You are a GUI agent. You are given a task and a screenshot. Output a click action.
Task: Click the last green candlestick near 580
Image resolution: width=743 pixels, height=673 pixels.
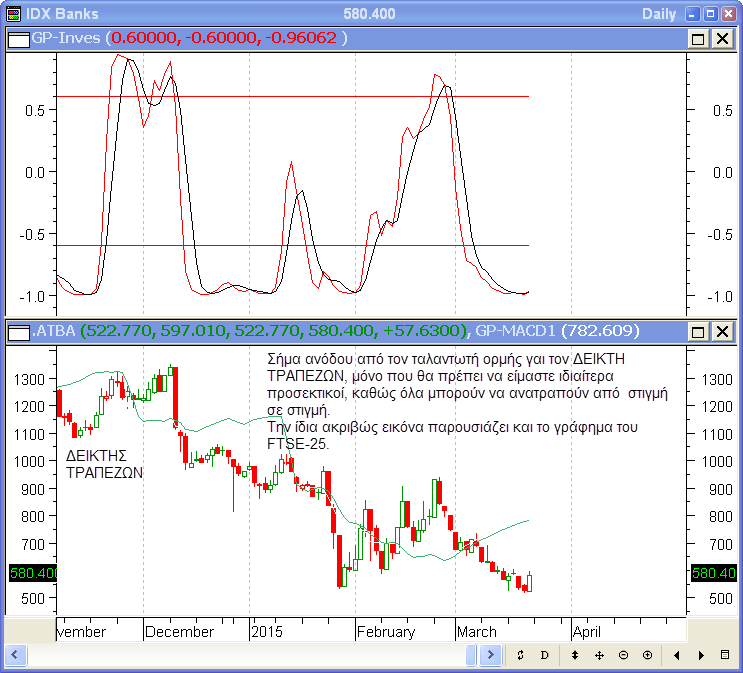pos(529,583)
